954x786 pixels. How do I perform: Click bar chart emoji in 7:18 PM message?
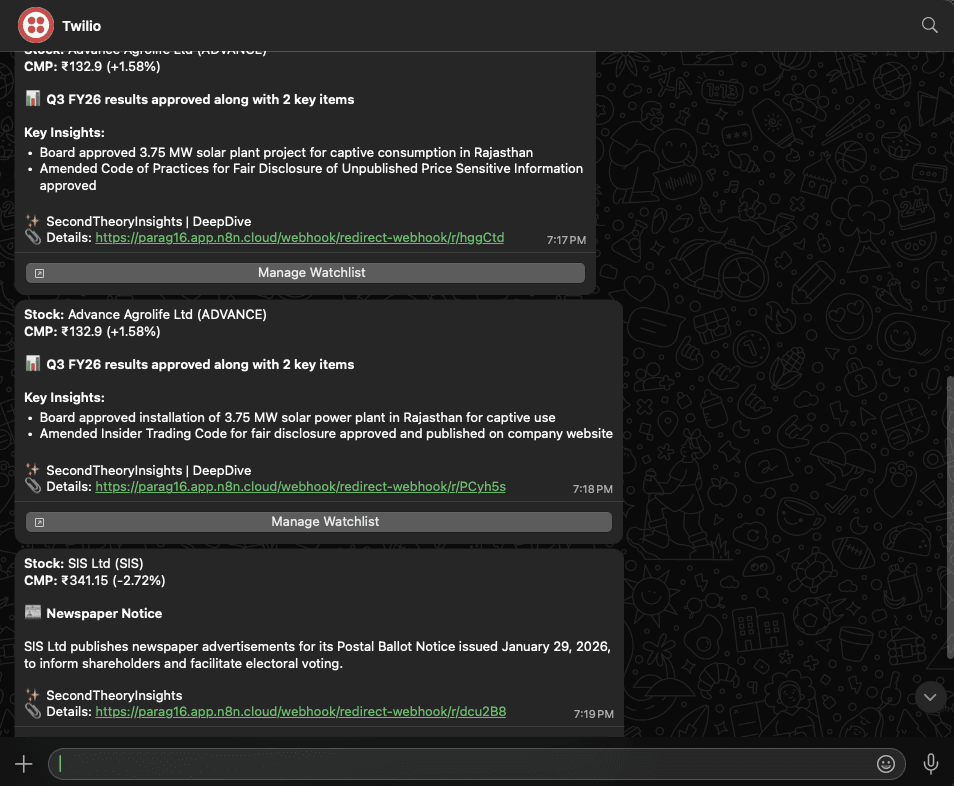(x=33, y=364)
